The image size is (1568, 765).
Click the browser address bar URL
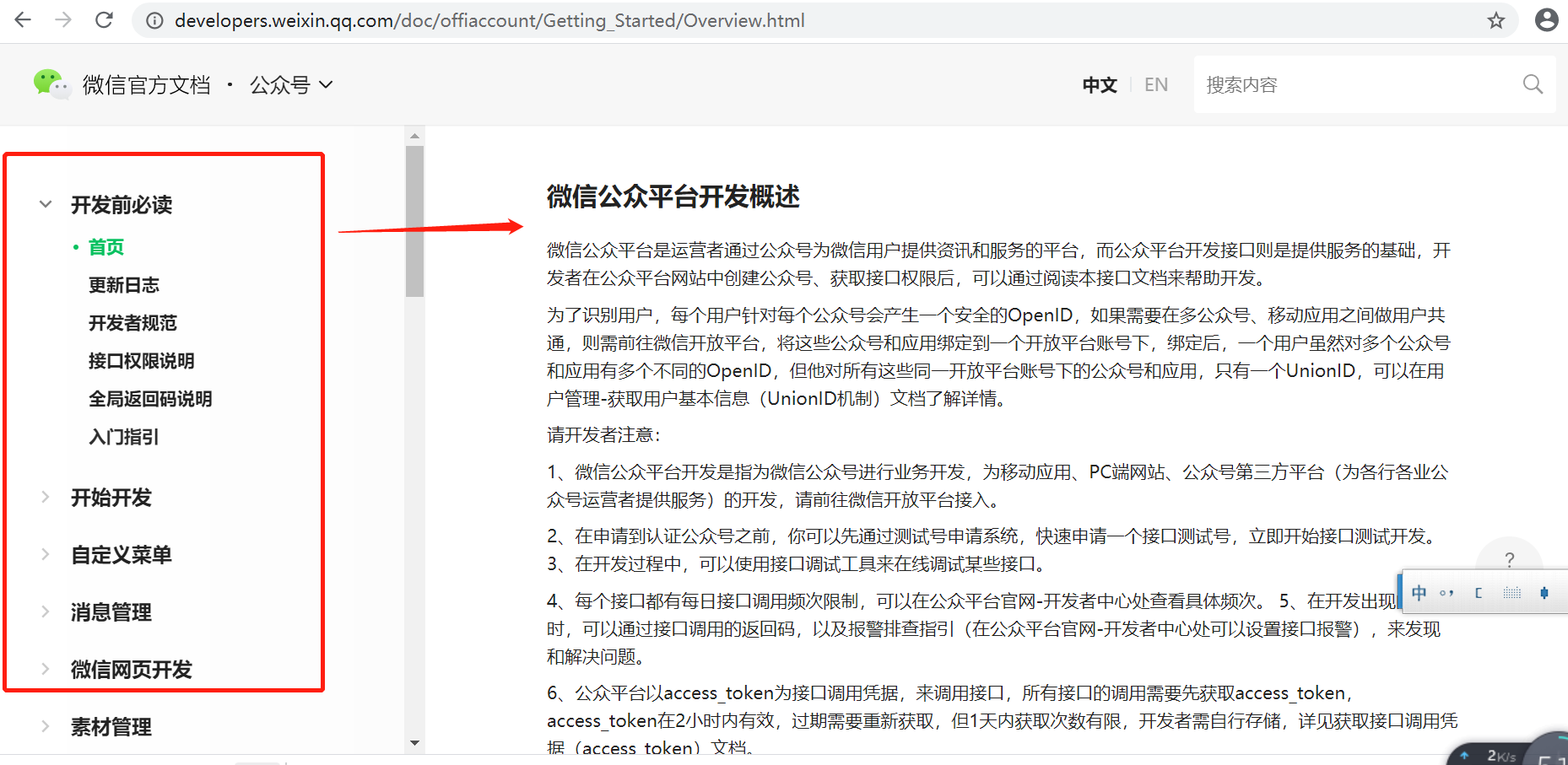tap(489, 20)
